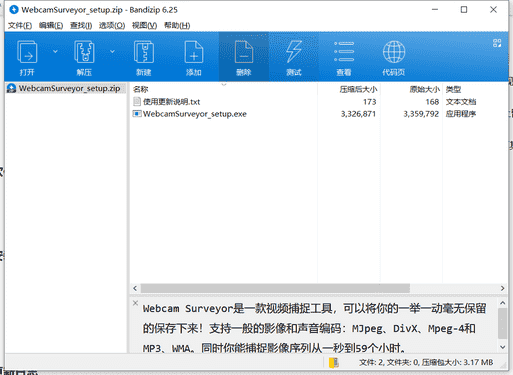Select the file 使用更新说明.txt
513x375 pixels.
pos(171,102)
